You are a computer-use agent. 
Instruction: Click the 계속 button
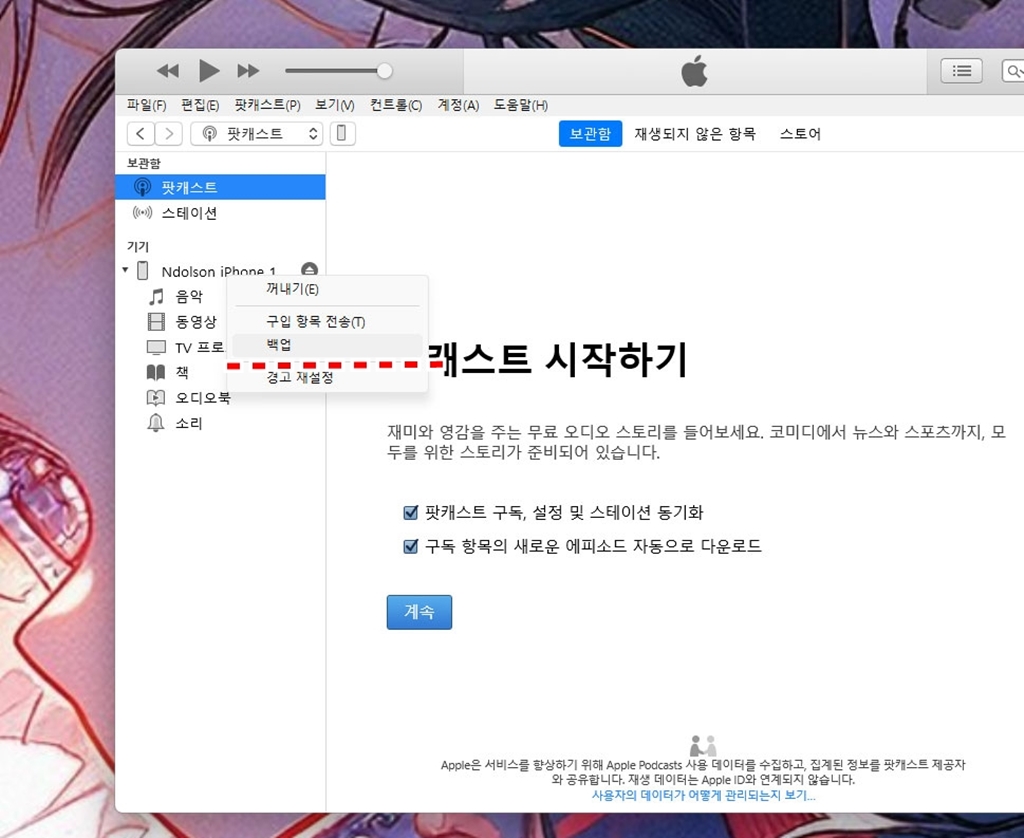[419, 612]
